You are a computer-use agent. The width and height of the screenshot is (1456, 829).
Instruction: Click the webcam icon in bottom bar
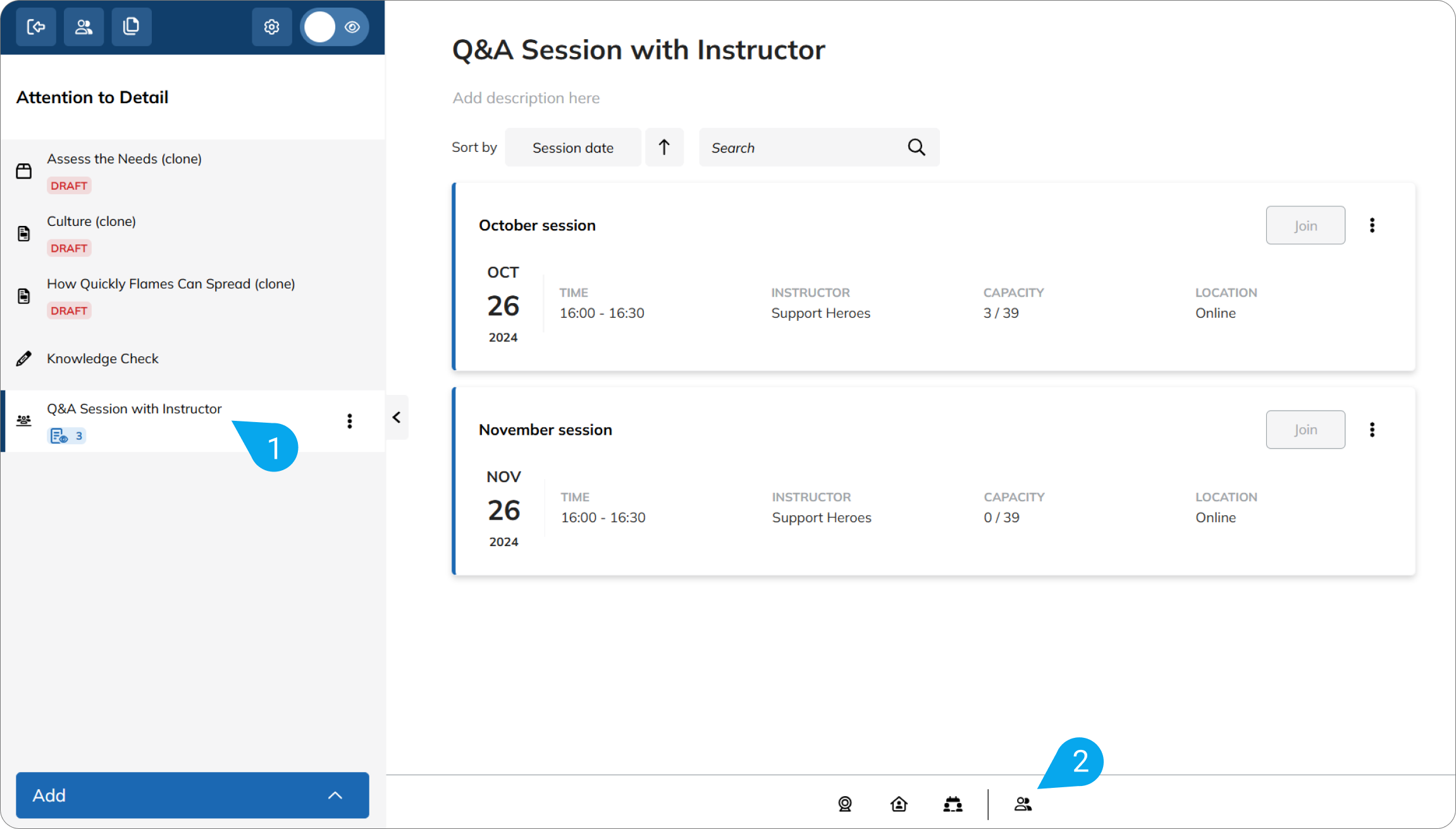click(845, 804)
